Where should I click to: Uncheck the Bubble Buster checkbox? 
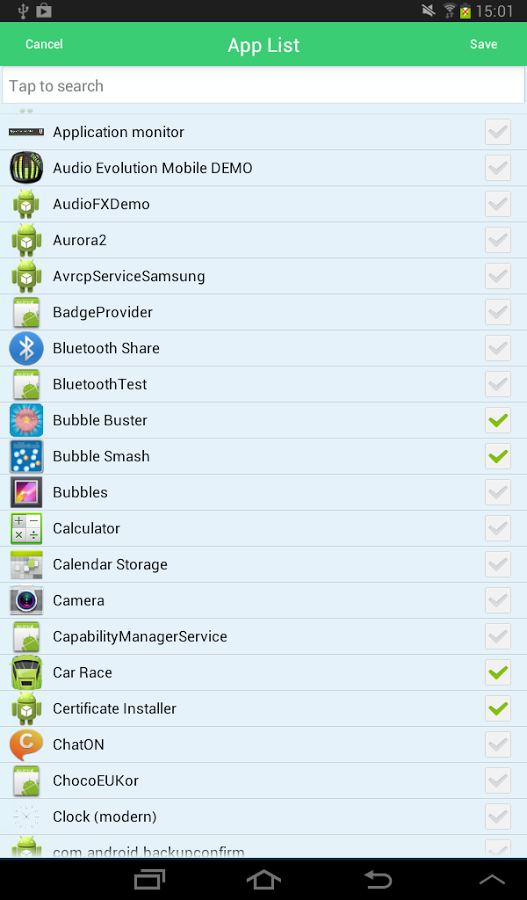point(498,421)
